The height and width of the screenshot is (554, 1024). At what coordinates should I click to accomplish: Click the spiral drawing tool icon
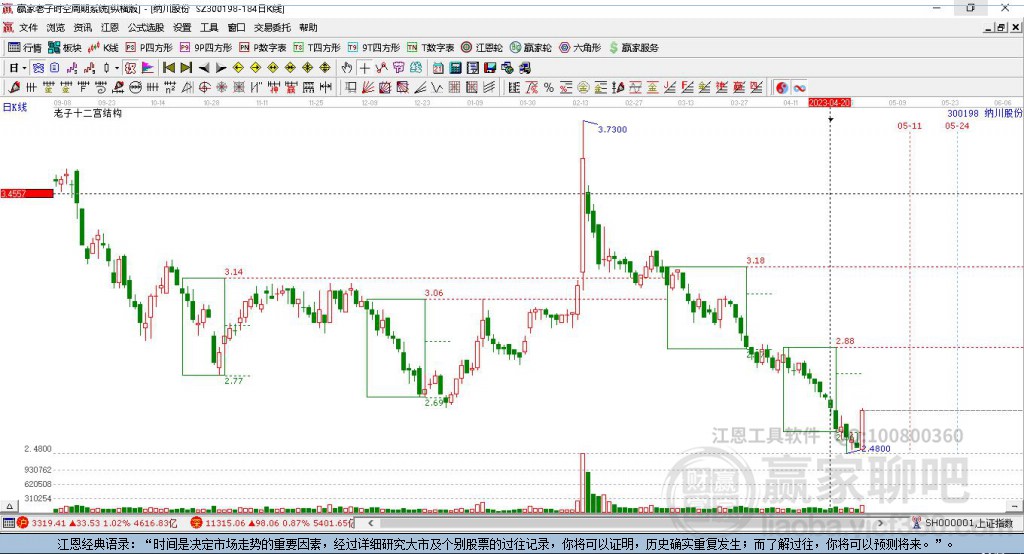[101, 88]
